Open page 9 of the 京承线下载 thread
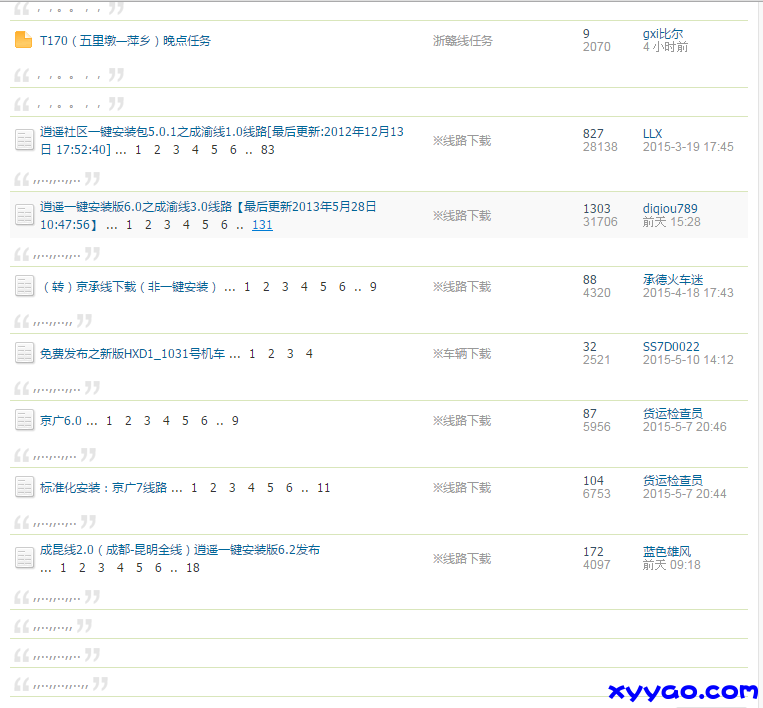The width and height of the screenshot is (763, 708). [x=373, y=287]
